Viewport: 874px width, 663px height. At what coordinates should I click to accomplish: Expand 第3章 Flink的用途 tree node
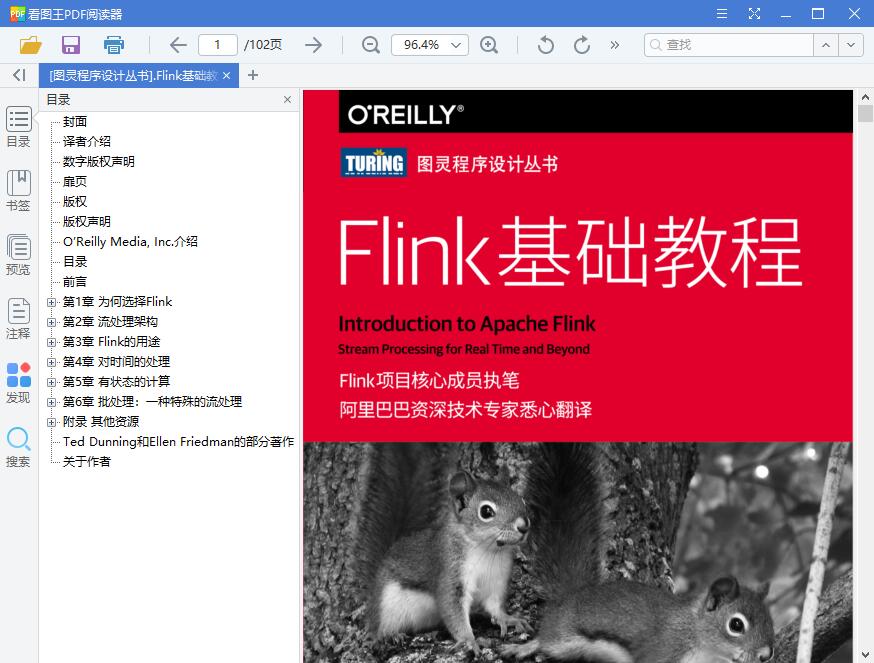[51, 342]
